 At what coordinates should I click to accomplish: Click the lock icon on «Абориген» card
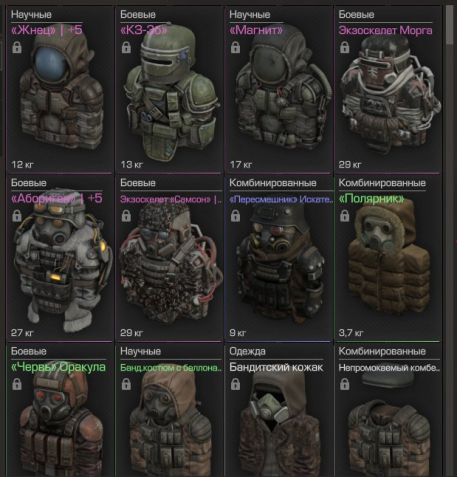(x=17, y=216)
